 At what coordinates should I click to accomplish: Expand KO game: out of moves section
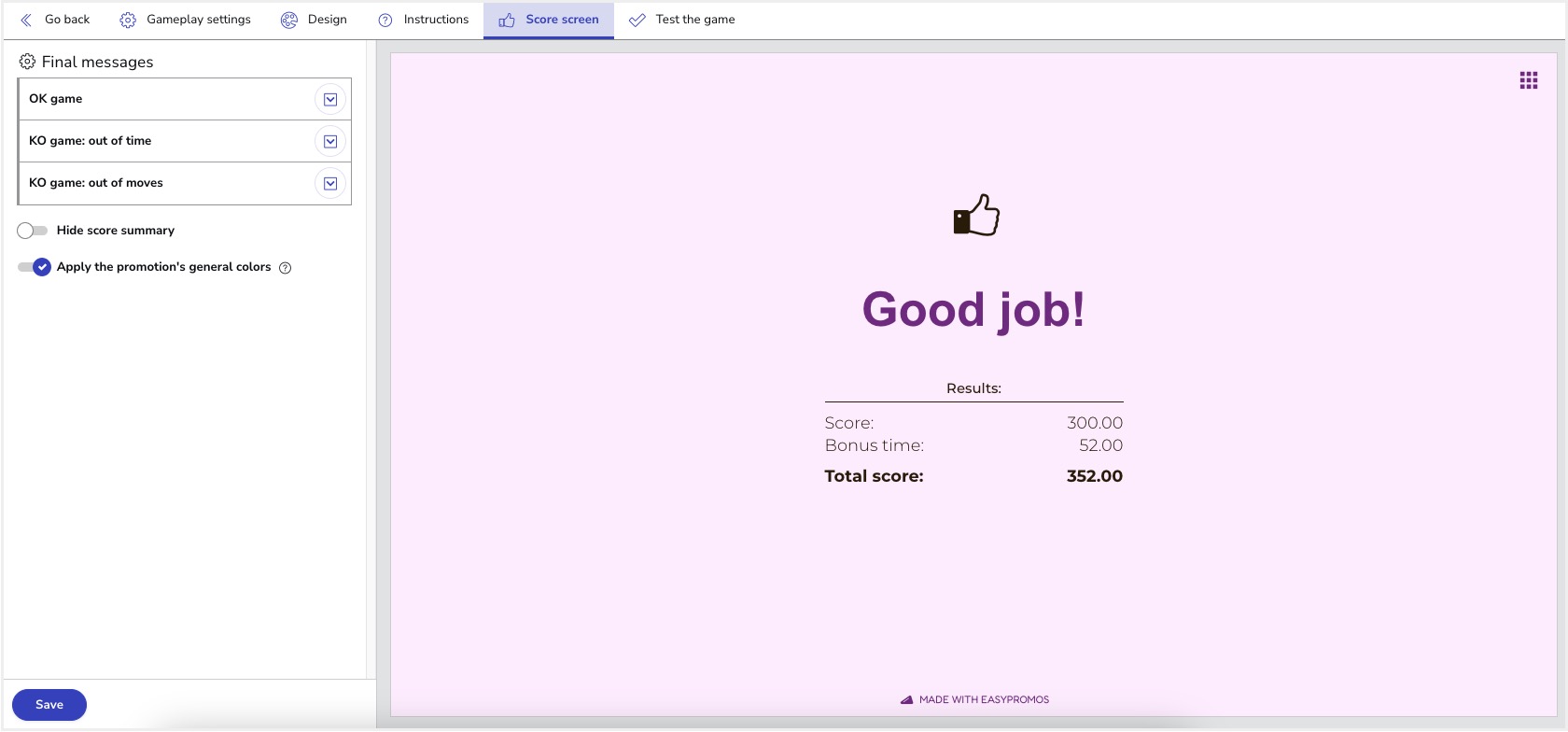point(330,183)
